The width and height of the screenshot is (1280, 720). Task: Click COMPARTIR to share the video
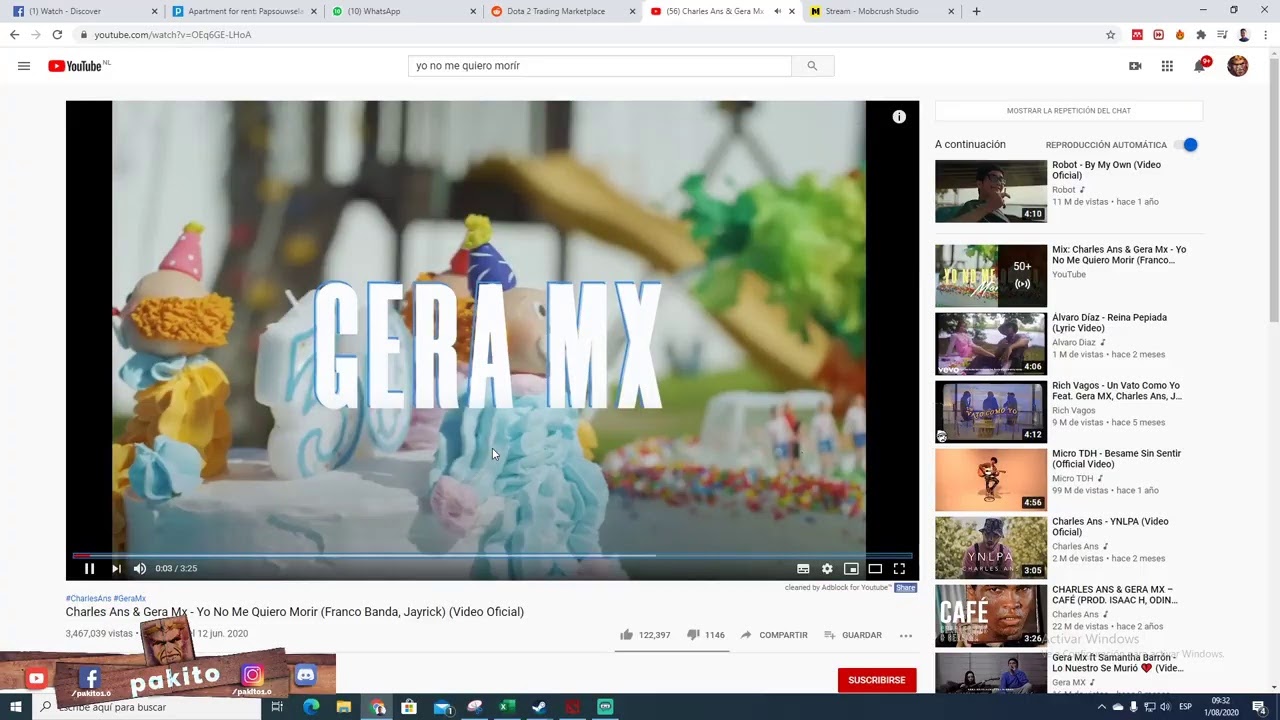click(774, 635)
